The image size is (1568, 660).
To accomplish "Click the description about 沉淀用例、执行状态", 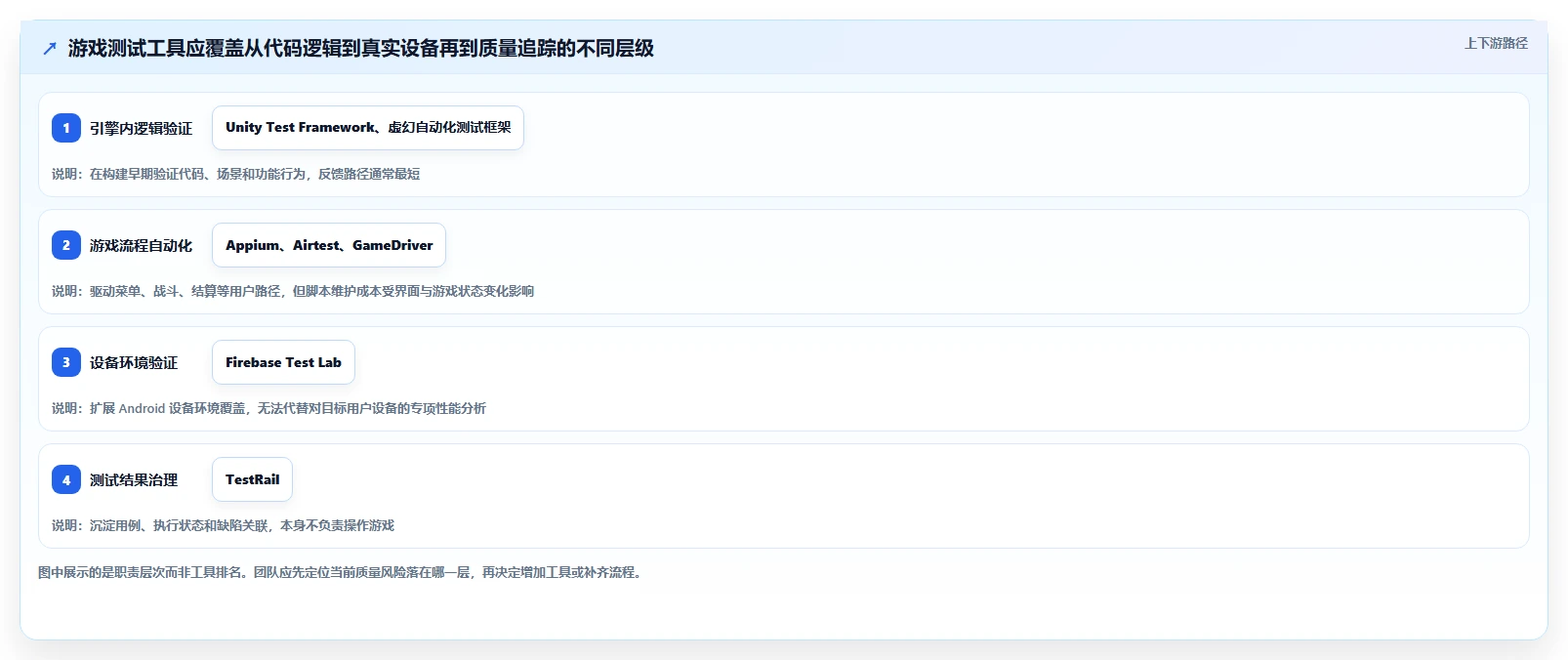I will tap(223, 525).
